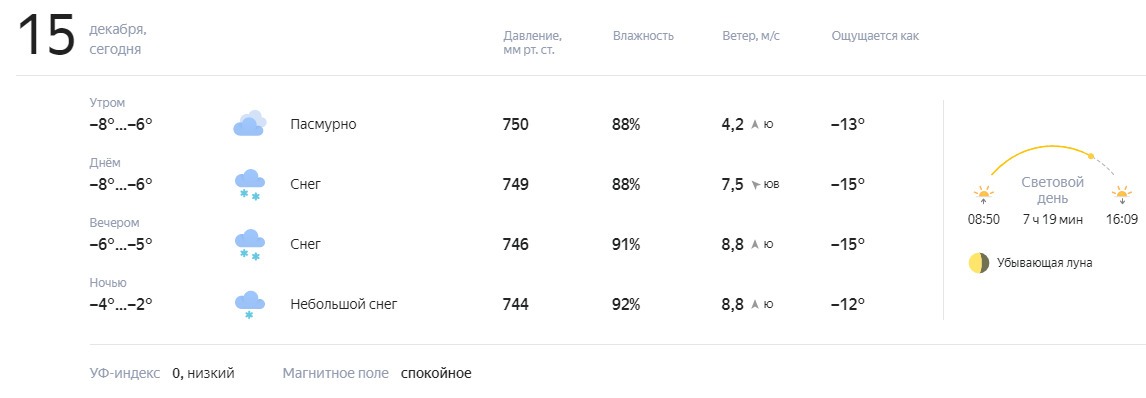Click the sun position dot on daylight arc
Image resolution: width=1146 pixels, height=398 pixels.
coord(1090,156)
